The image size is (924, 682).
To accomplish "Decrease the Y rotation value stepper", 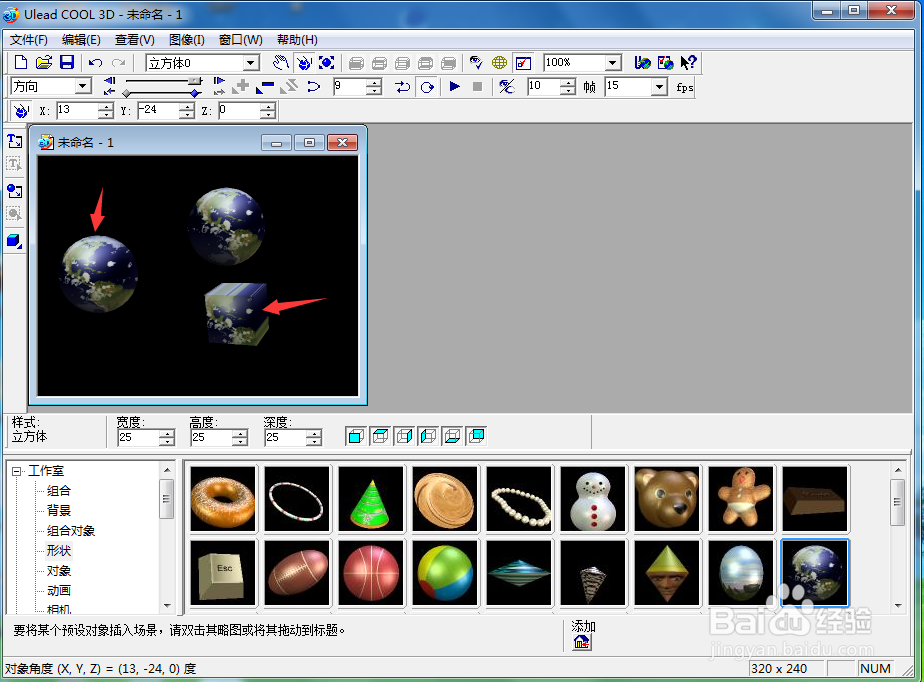I will pos(187,114).
